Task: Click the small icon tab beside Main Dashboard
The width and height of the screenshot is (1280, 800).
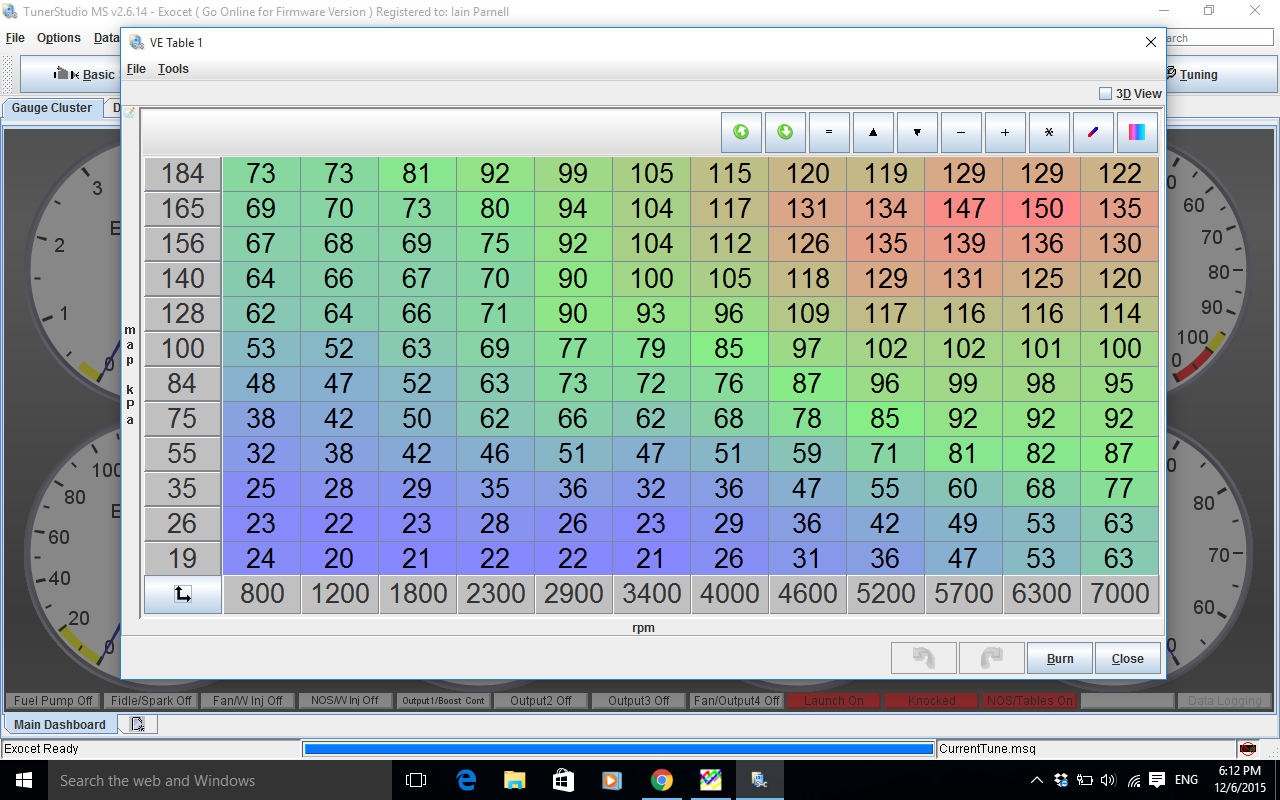Action: coord(137,724)
